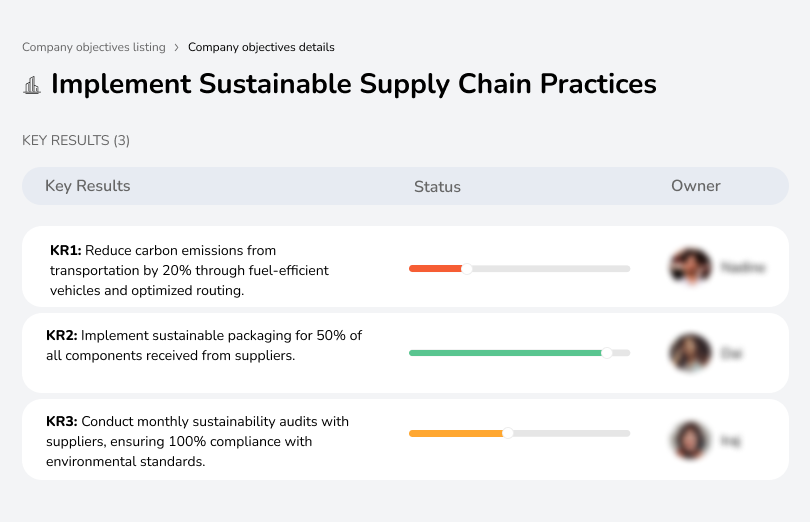Click the Key Results column header
This screenshot has height=522, width=810.
point(87,186)
